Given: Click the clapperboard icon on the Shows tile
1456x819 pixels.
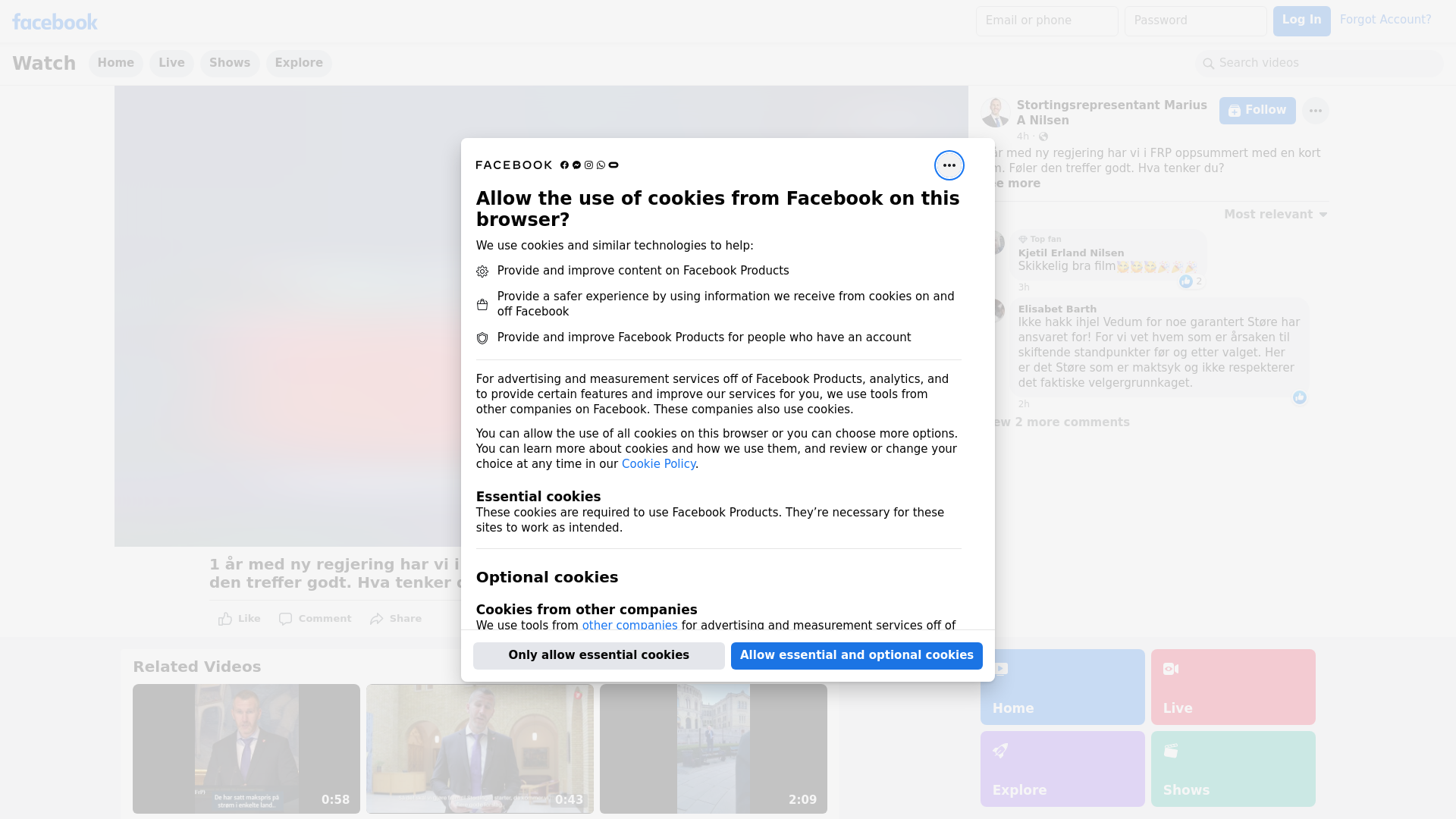Looking at the screenshot, I should tap(1171, 751).
